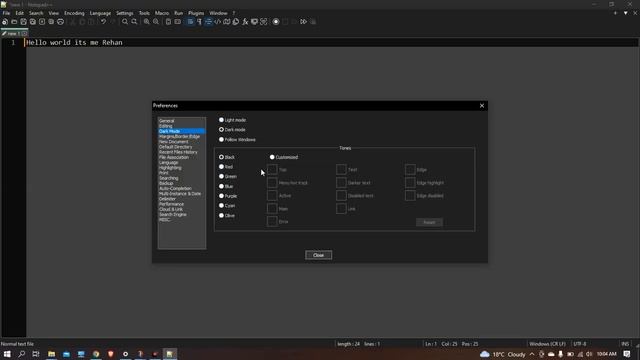Screen dimensions: 640x360
Task: Click the New file toolbar icon
Action: (x=5, y=22)
